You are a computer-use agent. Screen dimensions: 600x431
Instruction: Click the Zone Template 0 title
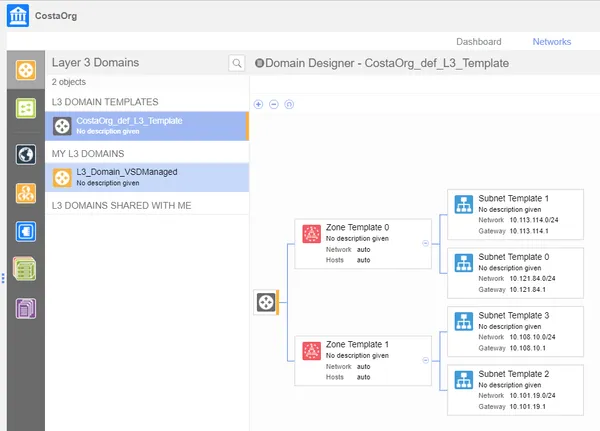(357, 227)
